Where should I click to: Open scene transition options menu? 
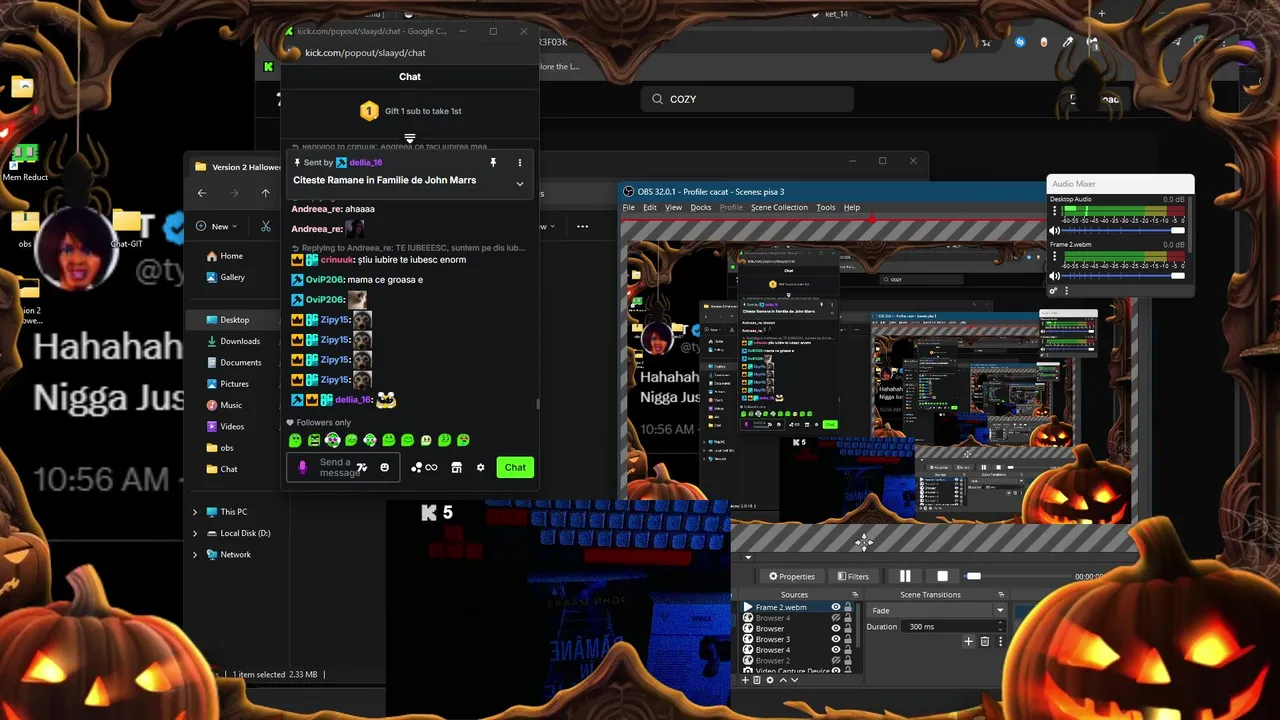[1001, 641]
